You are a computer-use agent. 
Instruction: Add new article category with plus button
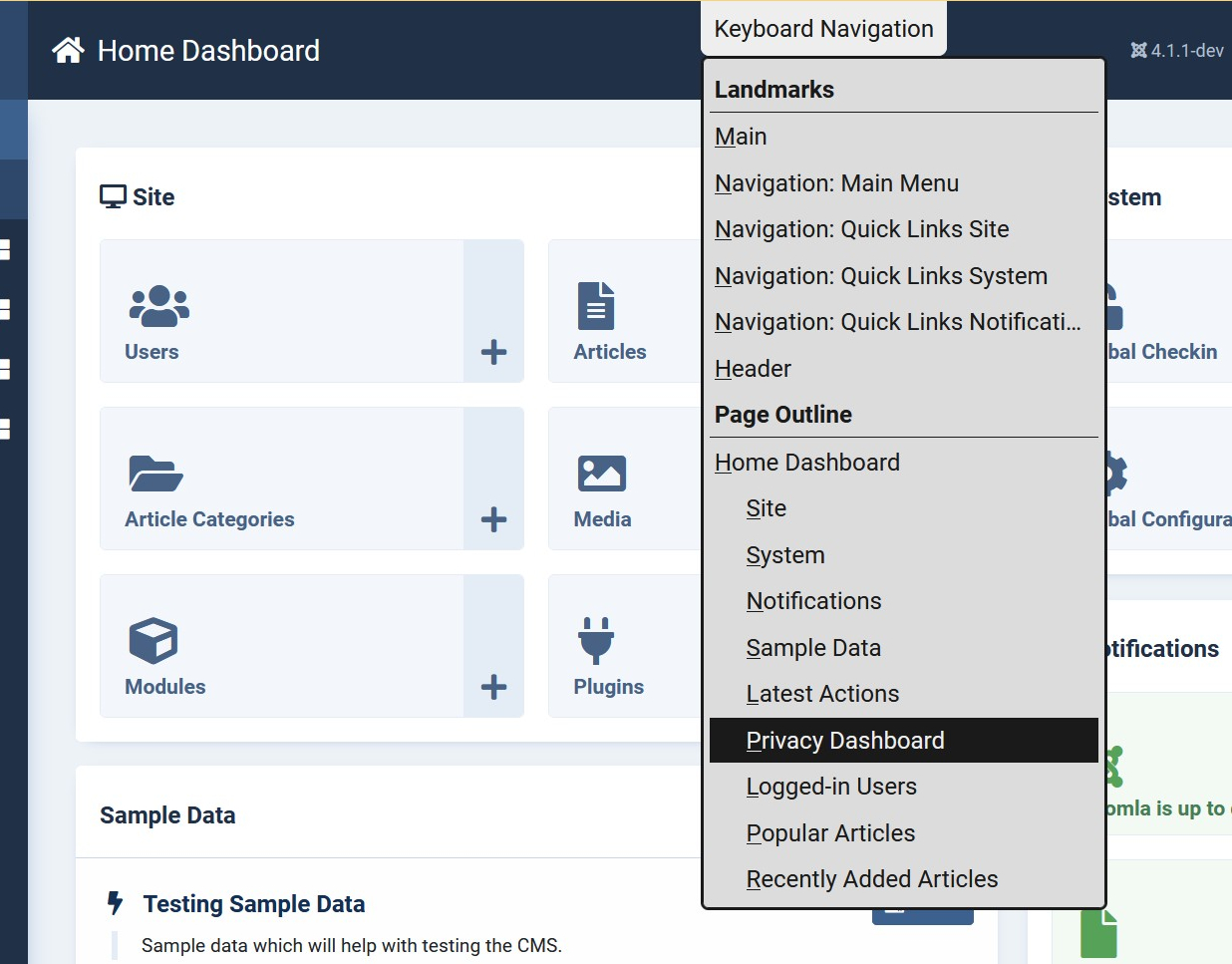(493, 519)
